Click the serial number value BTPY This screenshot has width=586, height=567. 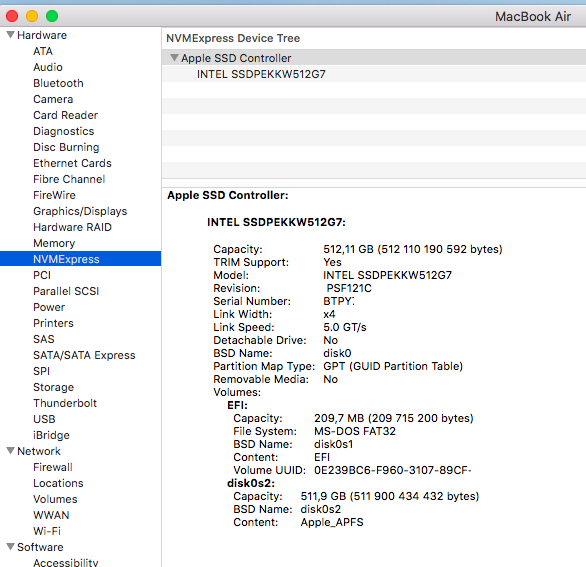pos(339,301)
